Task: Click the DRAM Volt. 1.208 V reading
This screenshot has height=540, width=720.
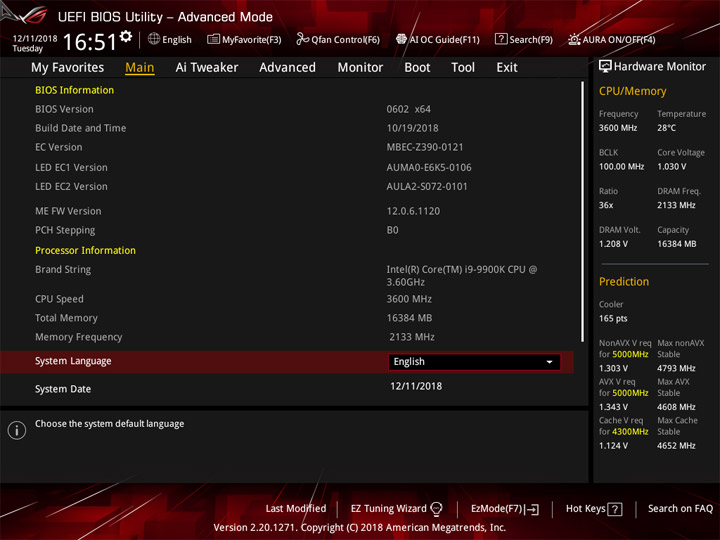Action: (x=613, y=244)
